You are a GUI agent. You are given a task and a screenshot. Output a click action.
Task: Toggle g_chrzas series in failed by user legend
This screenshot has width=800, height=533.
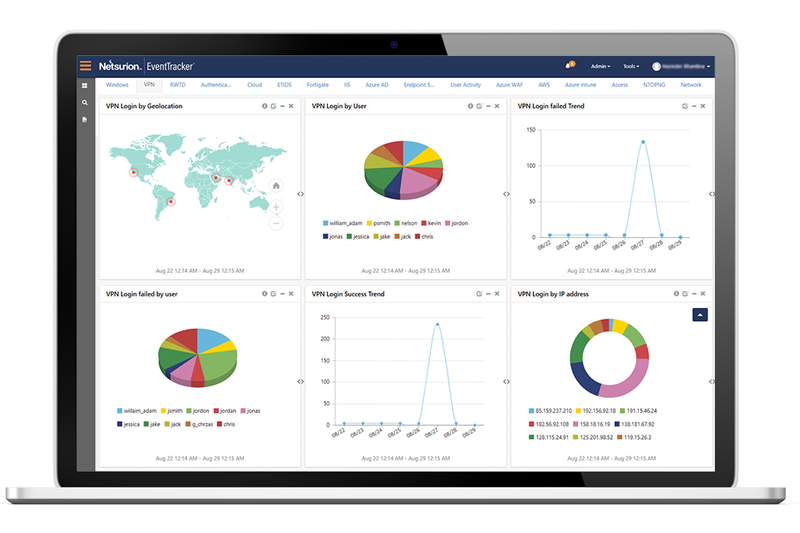coord(199,424)
